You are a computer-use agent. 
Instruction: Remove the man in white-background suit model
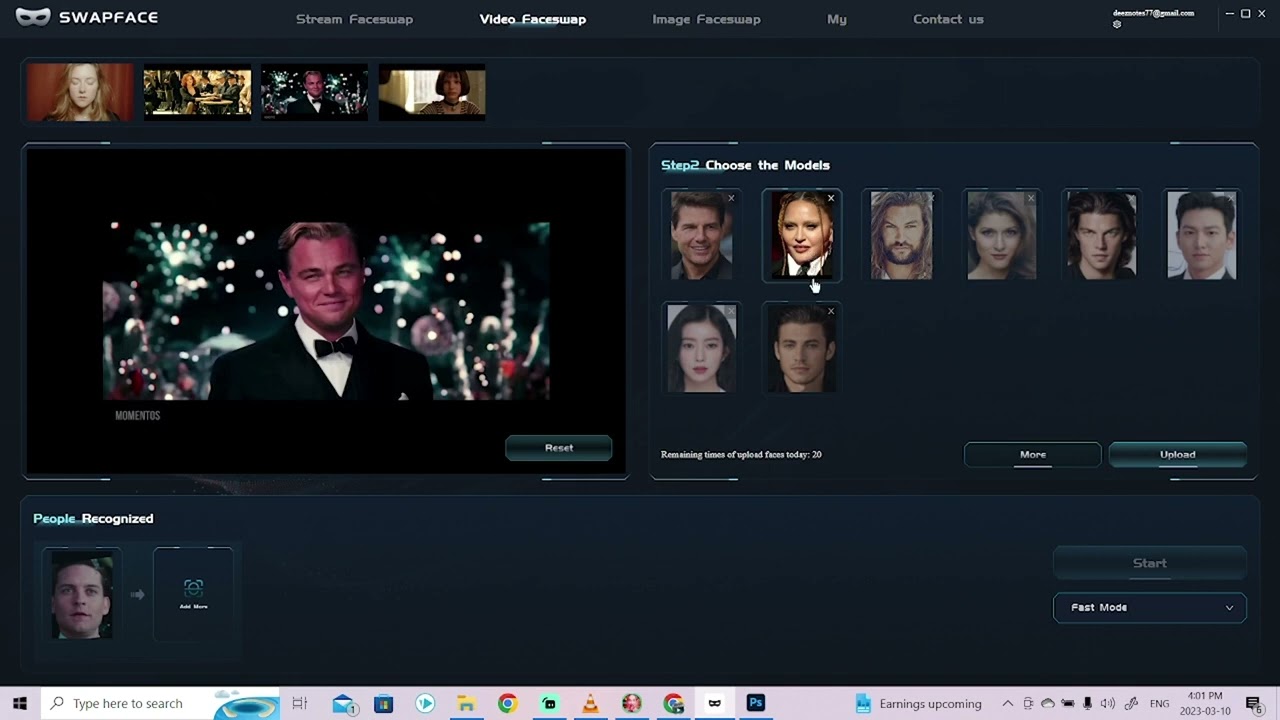1231,198
